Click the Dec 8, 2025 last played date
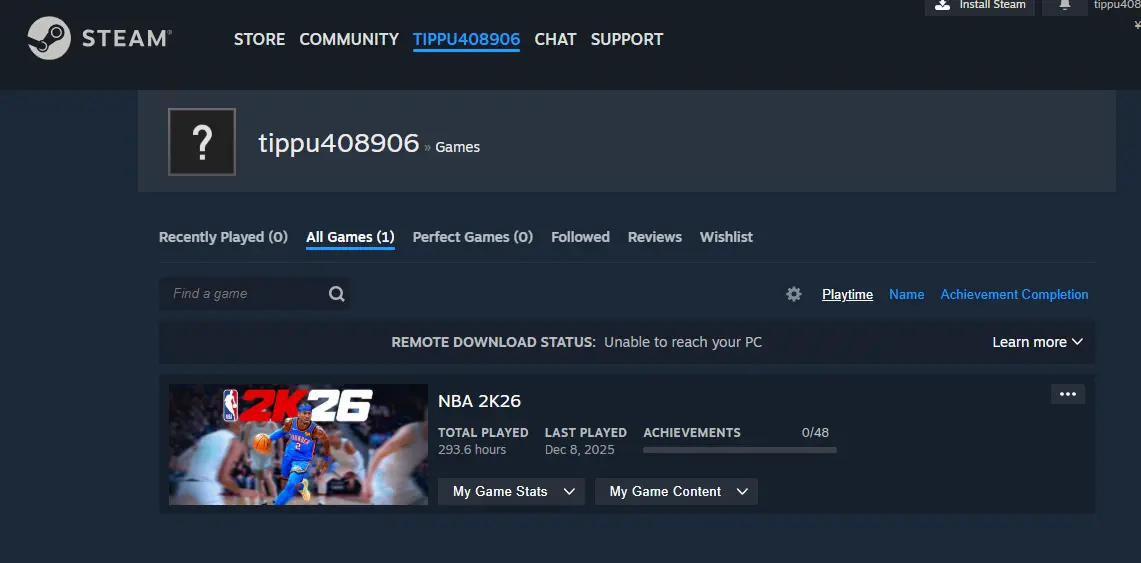Image resolution: width=1141 pixels, height=563 pixels. pyautogui.click(x=580, y=450)
